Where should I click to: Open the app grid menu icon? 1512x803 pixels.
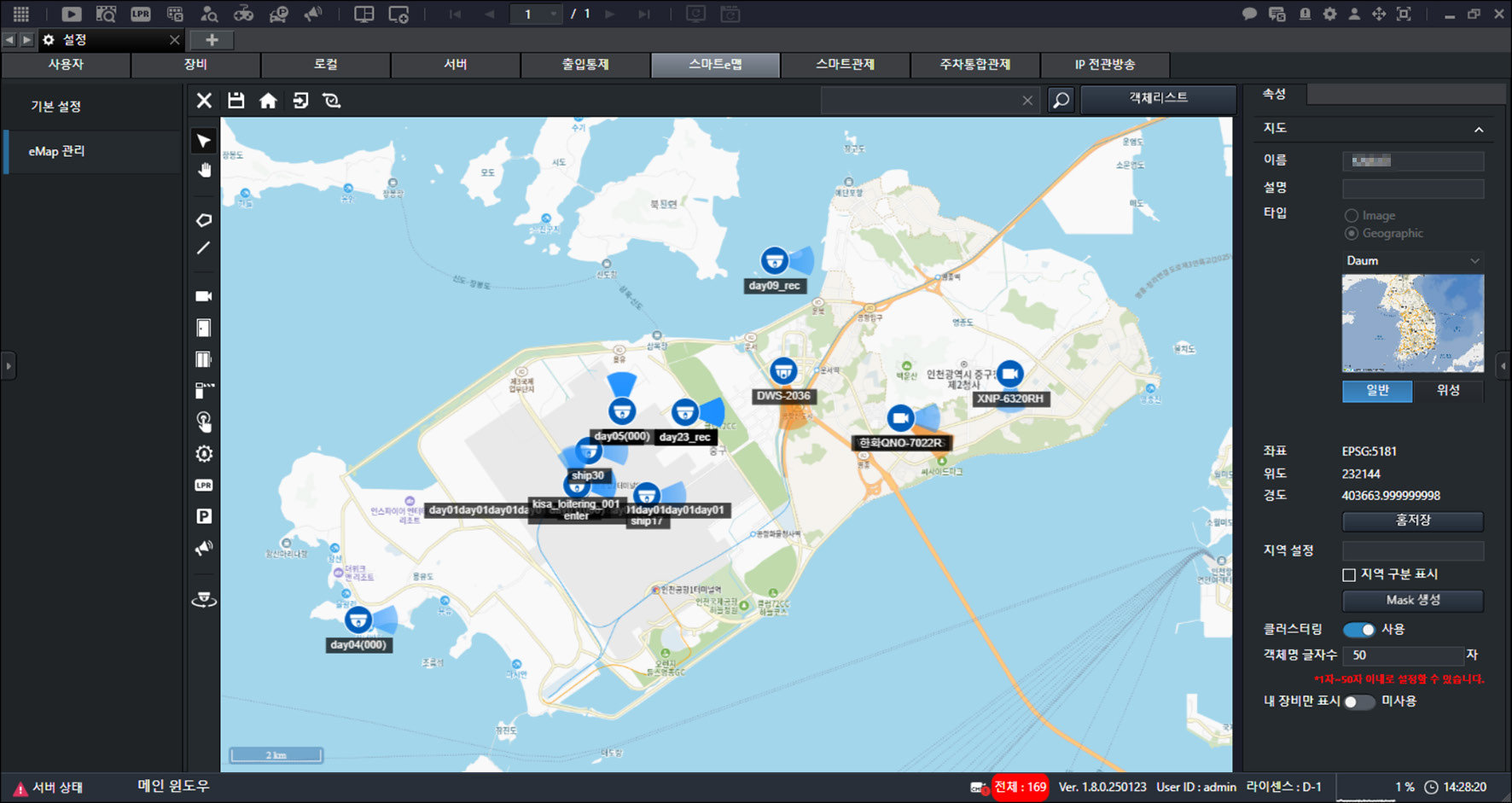tap(20, 14)
